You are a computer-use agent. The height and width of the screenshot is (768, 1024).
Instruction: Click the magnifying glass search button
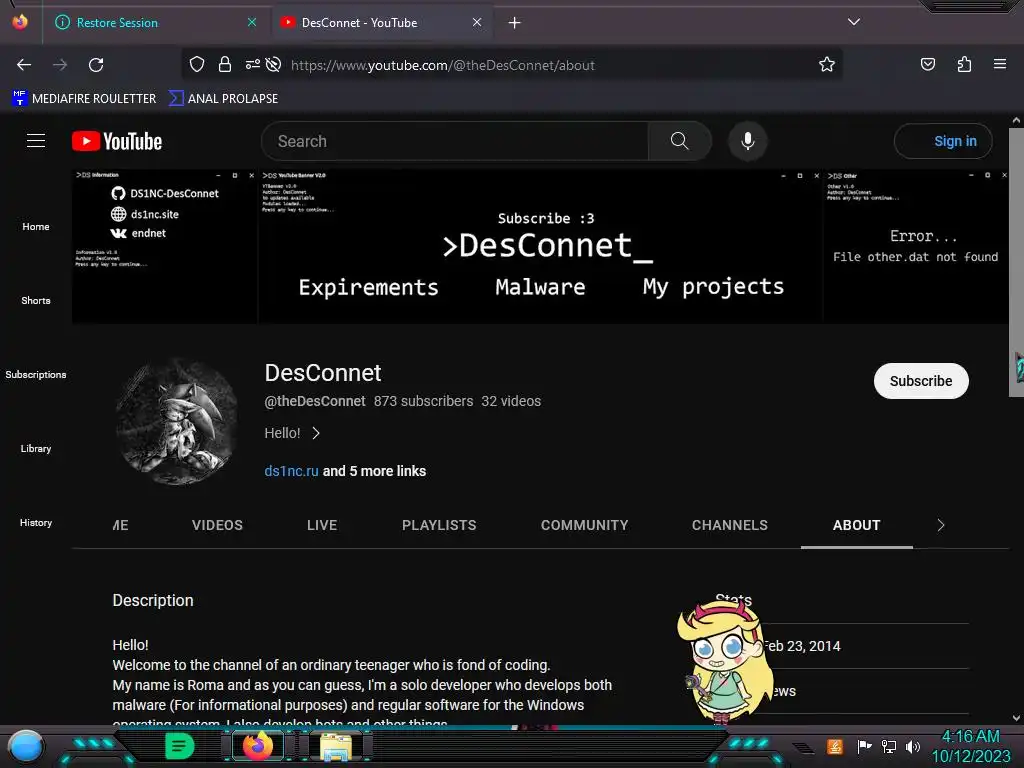(x=679, y=141)
